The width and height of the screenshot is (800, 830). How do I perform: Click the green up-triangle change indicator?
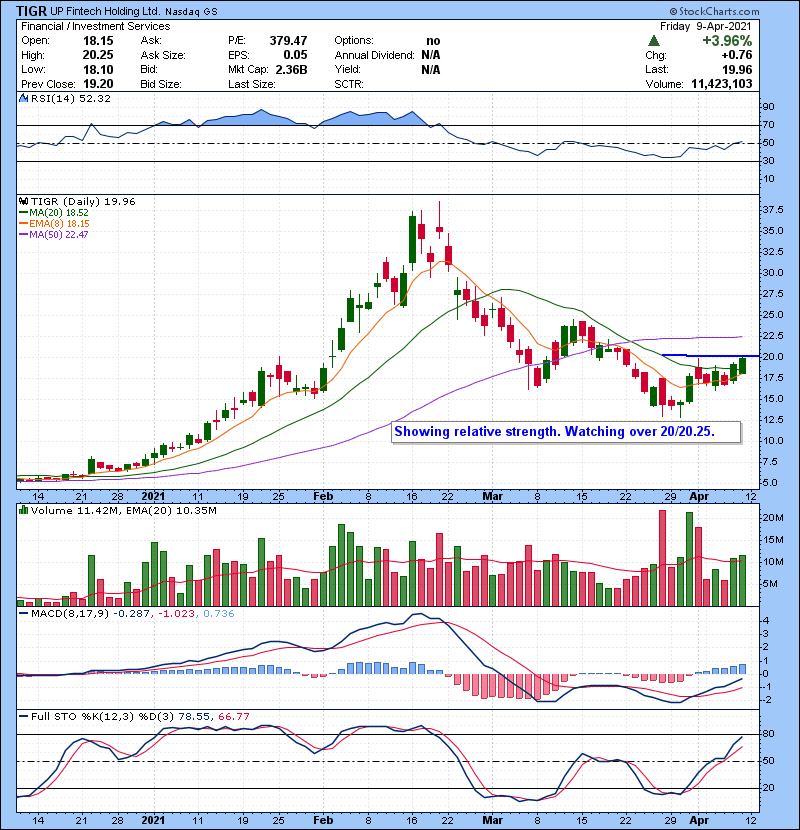click(x=654, y=41)
